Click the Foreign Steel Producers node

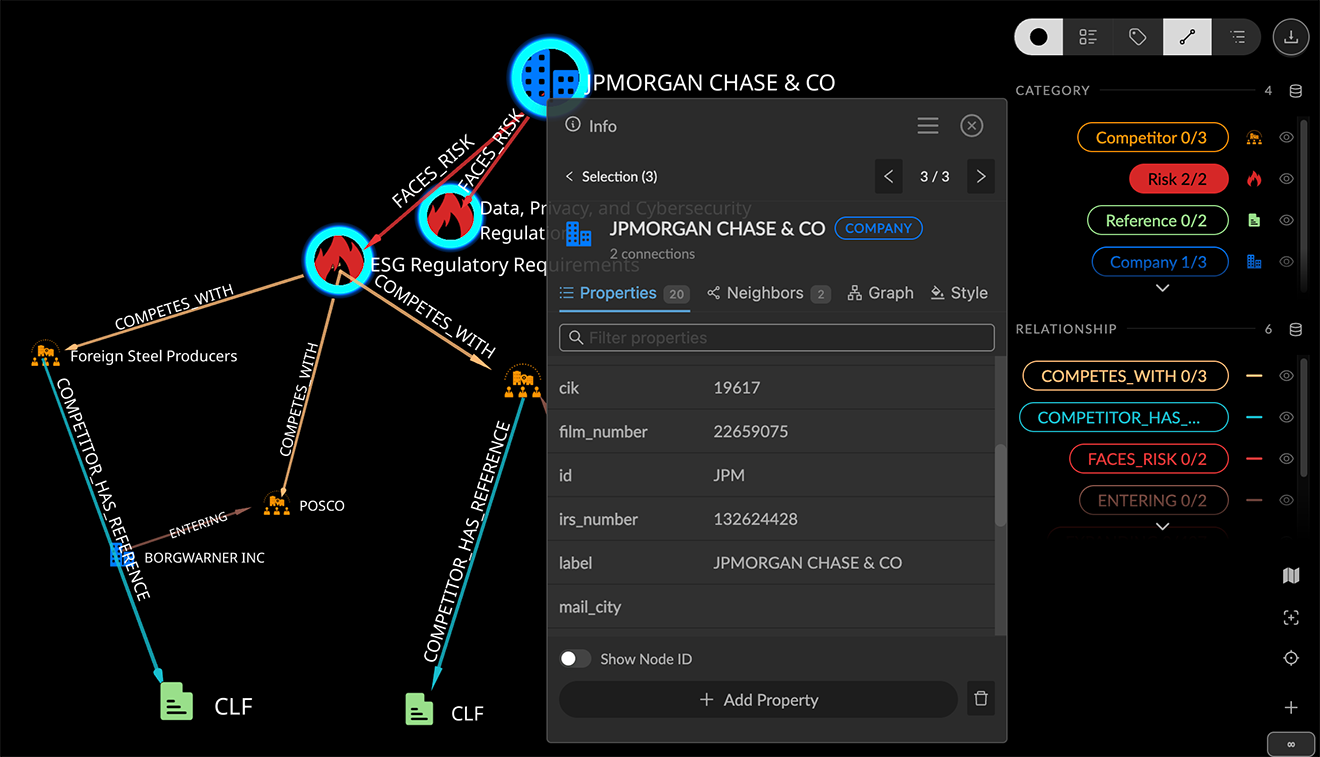(x=45, y=353)
